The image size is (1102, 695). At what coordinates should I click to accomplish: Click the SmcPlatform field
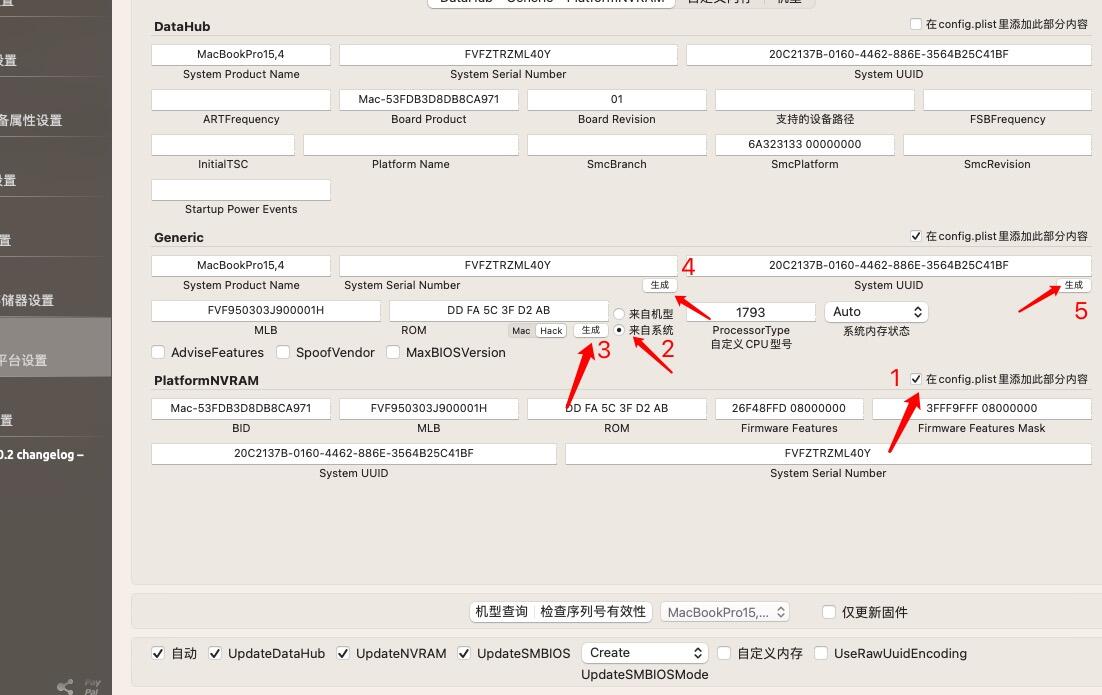pos(805,145)
